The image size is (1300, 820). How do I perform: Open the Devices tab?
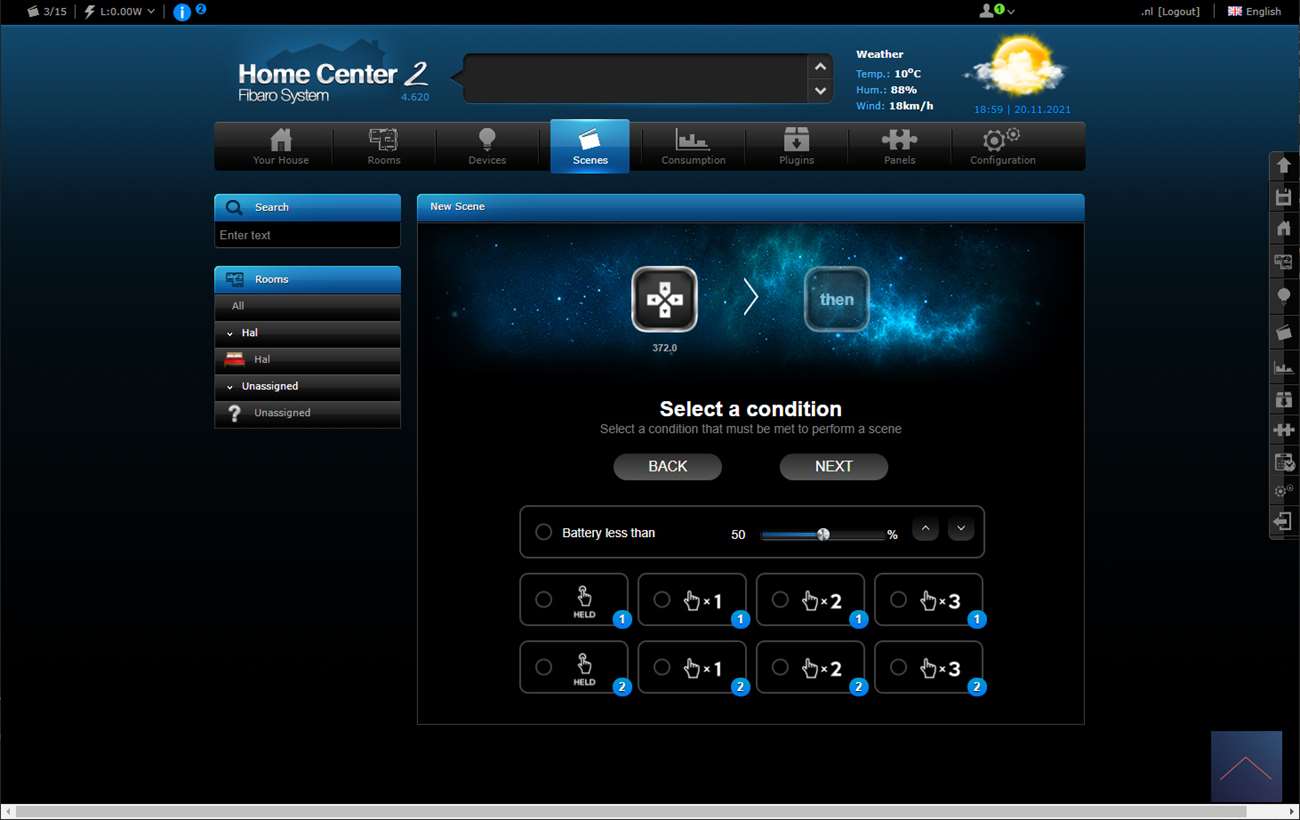(487, 146)
